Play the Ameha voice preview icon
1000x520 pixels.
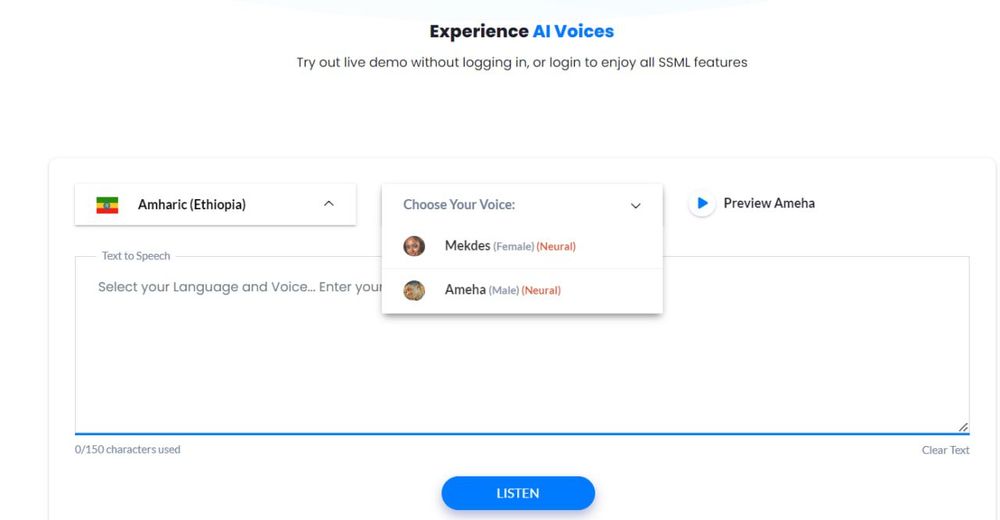coord(702,204)
